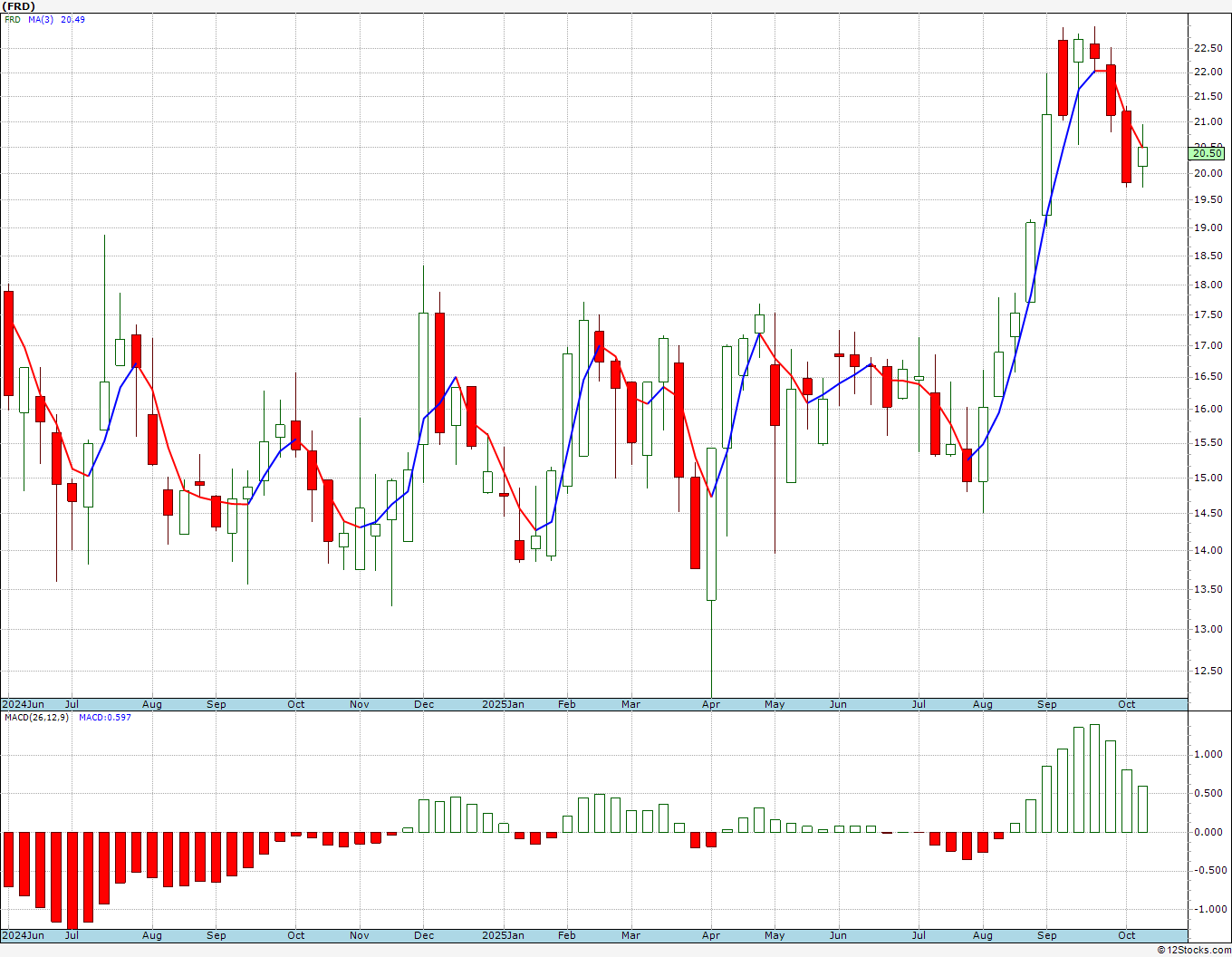Click the MACD:0.597 value label
The width and height of the screenshot is (1232, 957).
[104, 718]
